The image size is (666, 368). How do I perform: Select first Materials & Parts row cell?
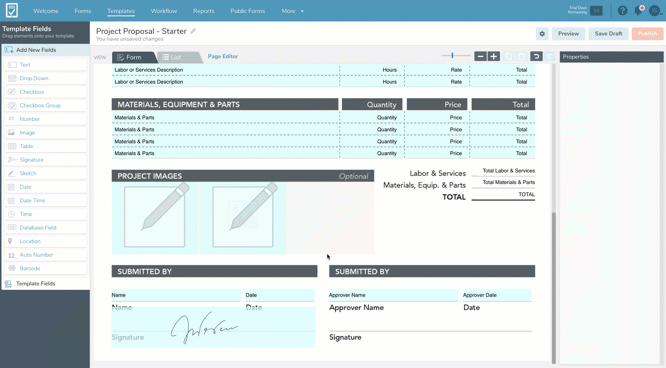[225, 117]
